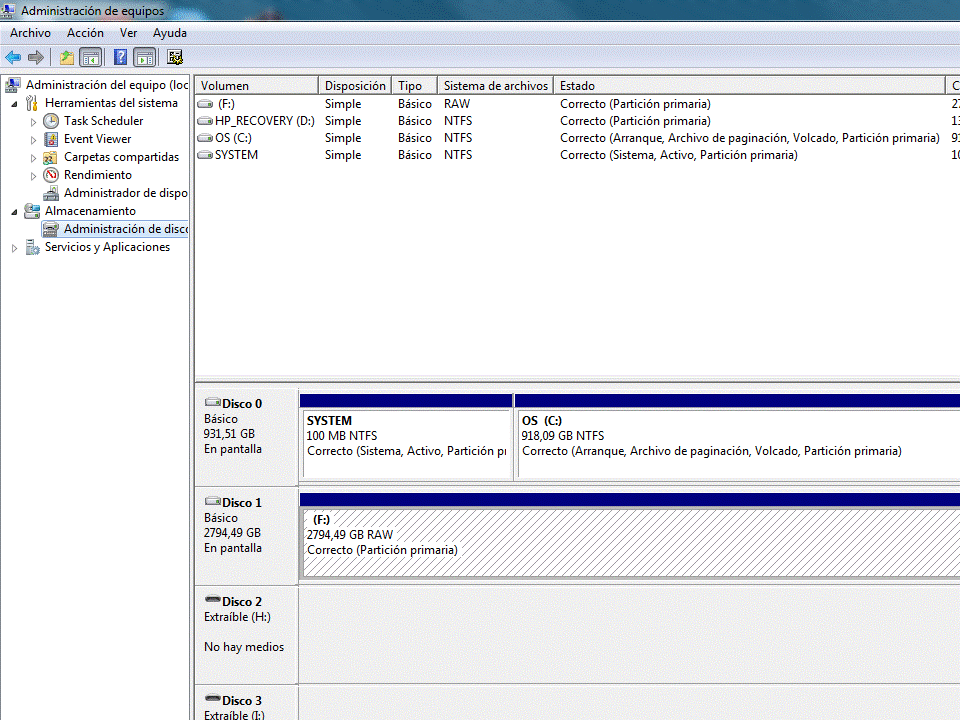960x720 pixels.
Task: Open the Acción menu
Action: click(x=85, y=33)
